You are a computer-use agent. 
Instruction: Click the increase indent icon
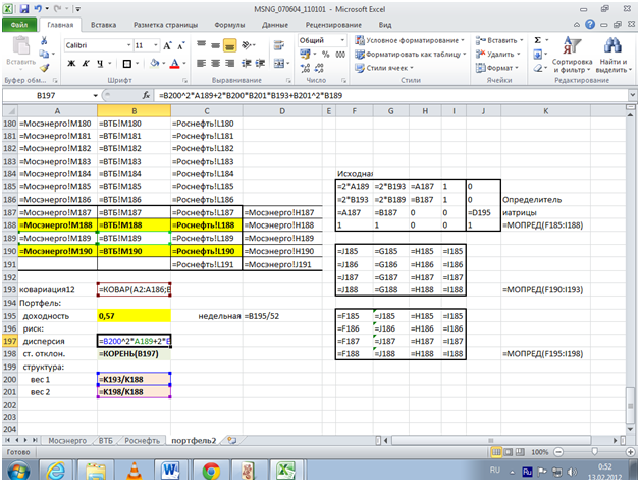coord(260,63)
